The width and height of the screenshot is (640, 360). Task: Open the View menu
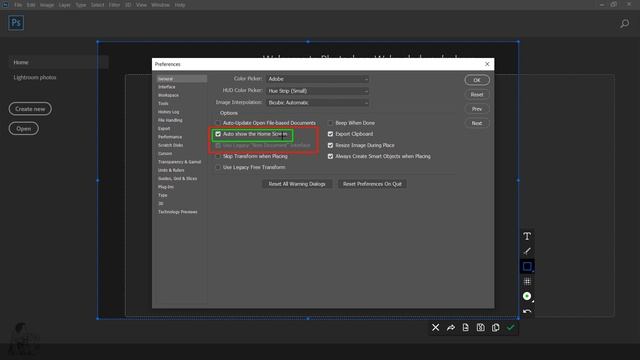[x=141, y=5]
